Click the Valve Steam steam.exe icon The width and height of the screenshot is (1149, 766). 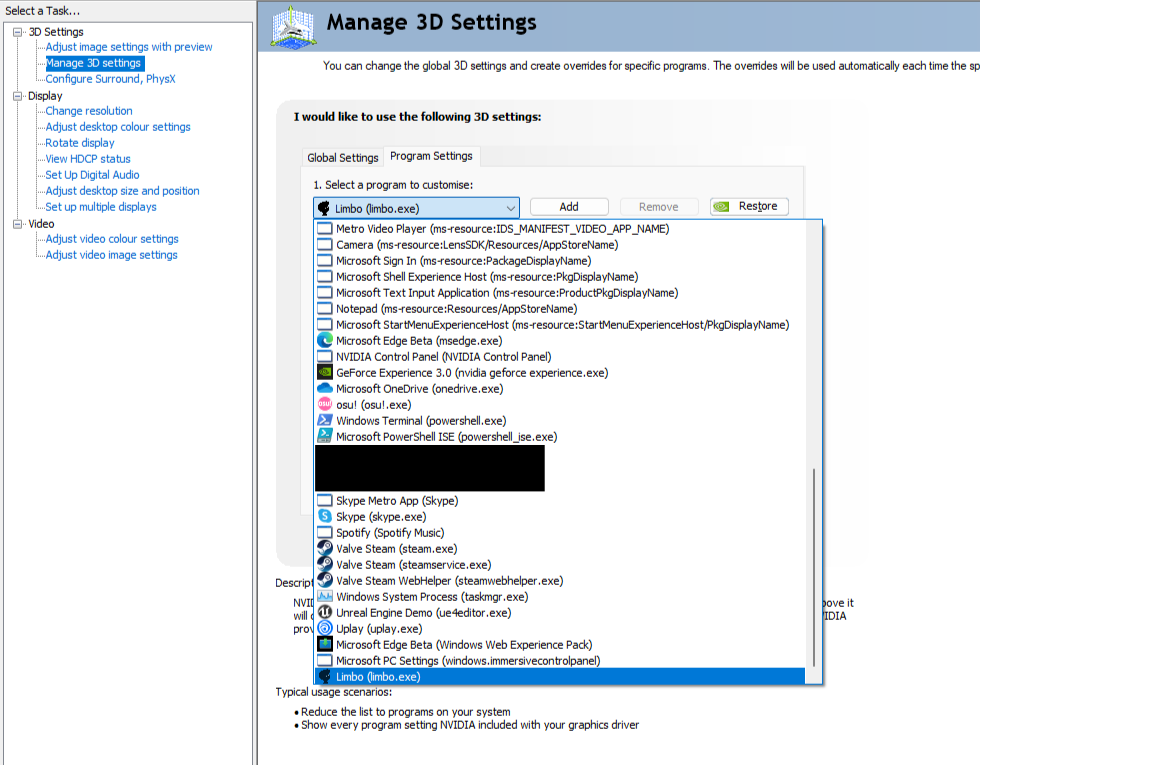click(x=325, y=548)
